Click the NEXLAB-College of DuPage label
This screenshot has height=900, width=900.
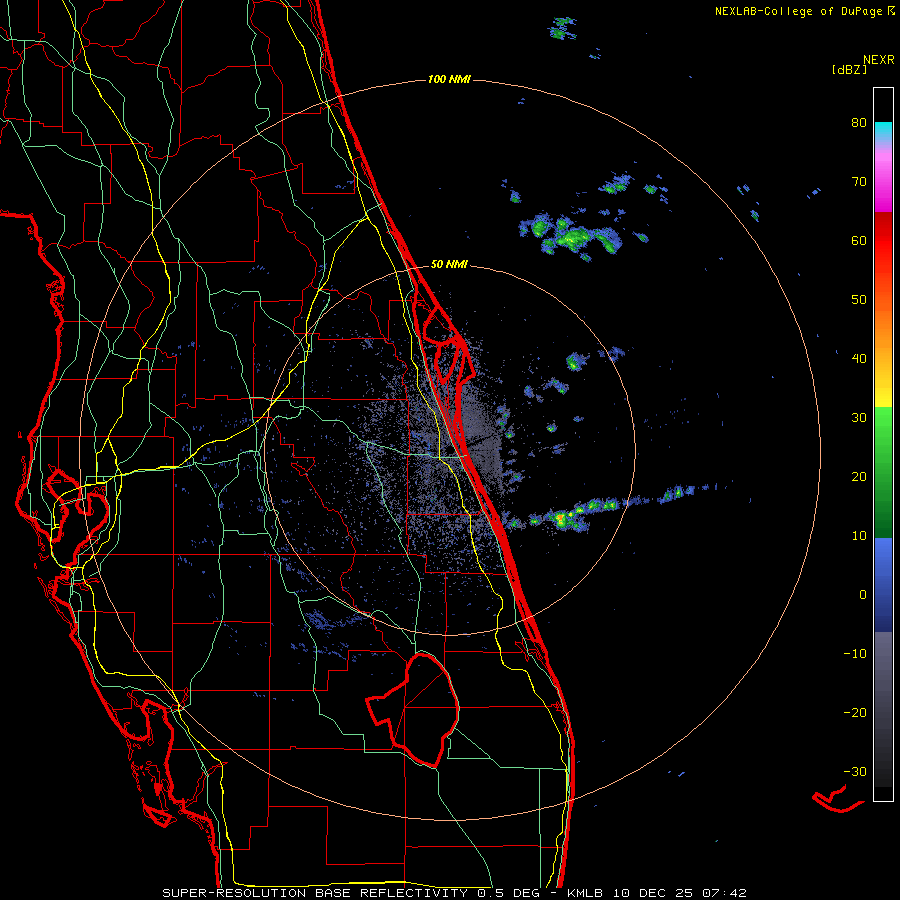tap(804, 11)
